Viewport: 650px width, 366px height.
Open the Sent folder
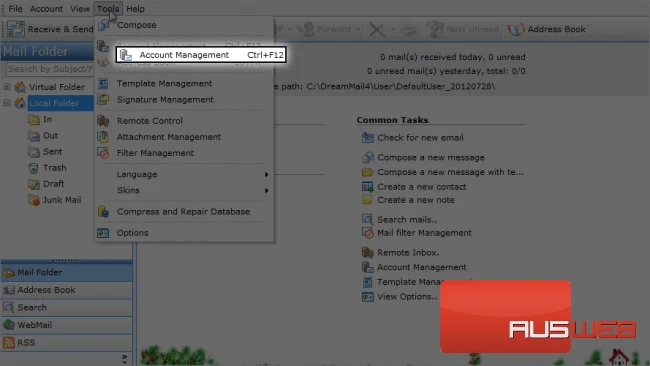pos(53,152)
